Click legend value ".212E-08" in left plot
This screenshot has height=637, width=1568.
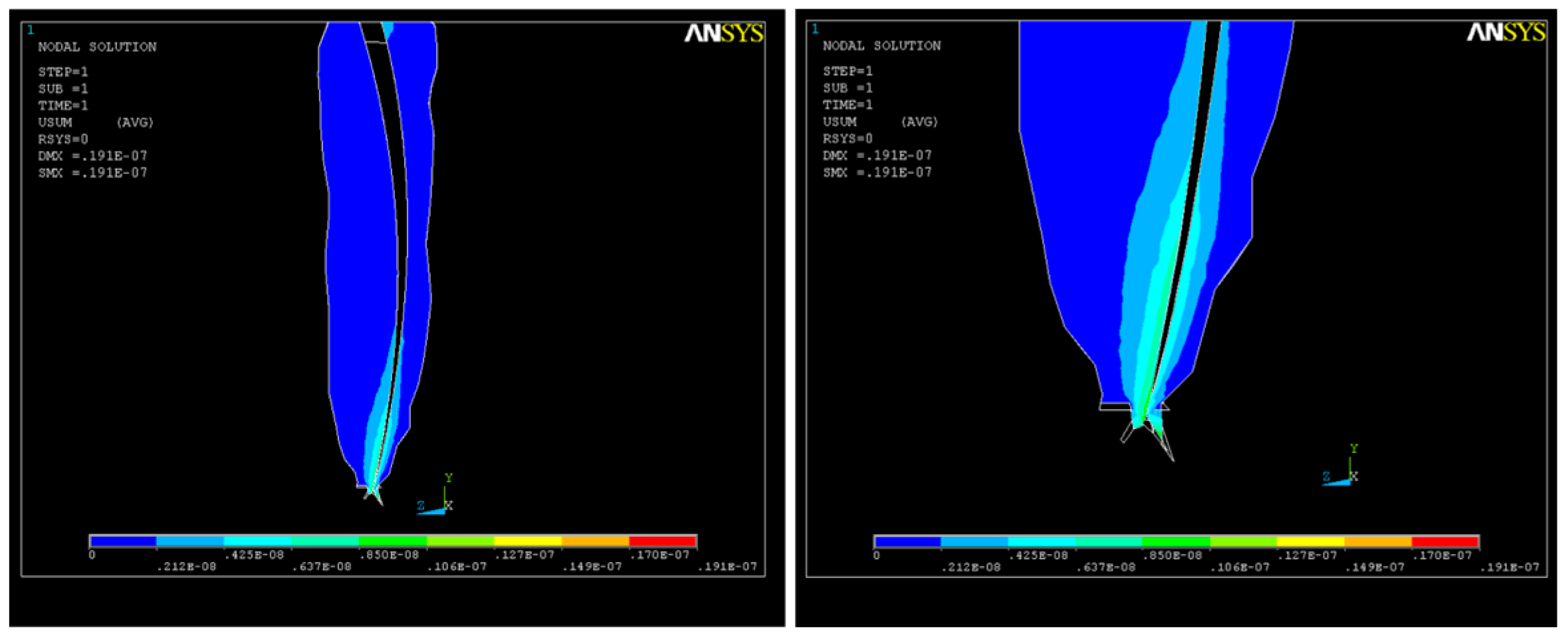186,567
